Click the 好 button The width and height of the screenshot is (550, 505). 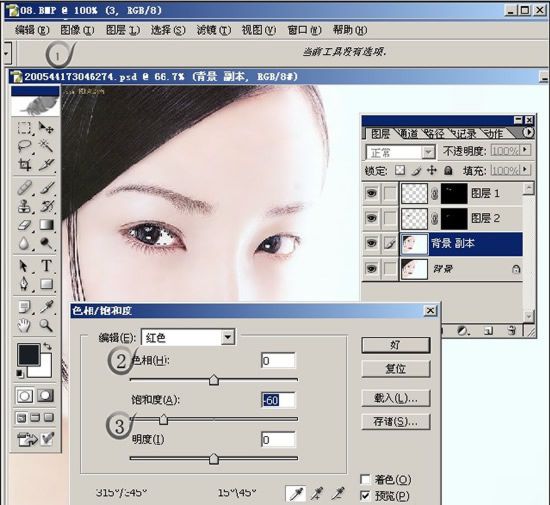click(x=396, y=345)
